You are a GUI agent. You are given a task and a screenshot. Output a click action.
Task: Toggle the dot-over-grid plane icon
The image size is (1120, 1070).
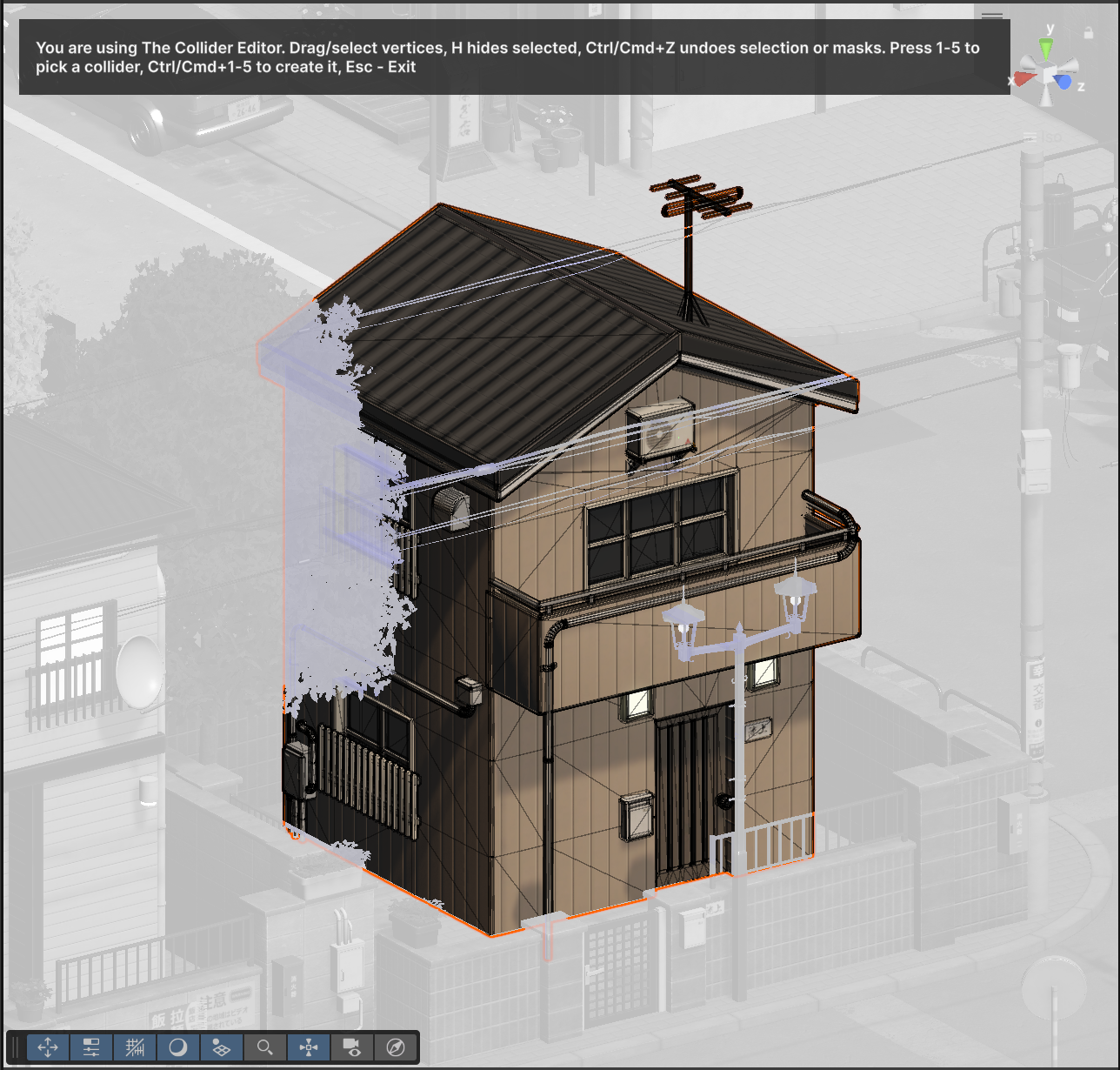(x=222, y=1047)
